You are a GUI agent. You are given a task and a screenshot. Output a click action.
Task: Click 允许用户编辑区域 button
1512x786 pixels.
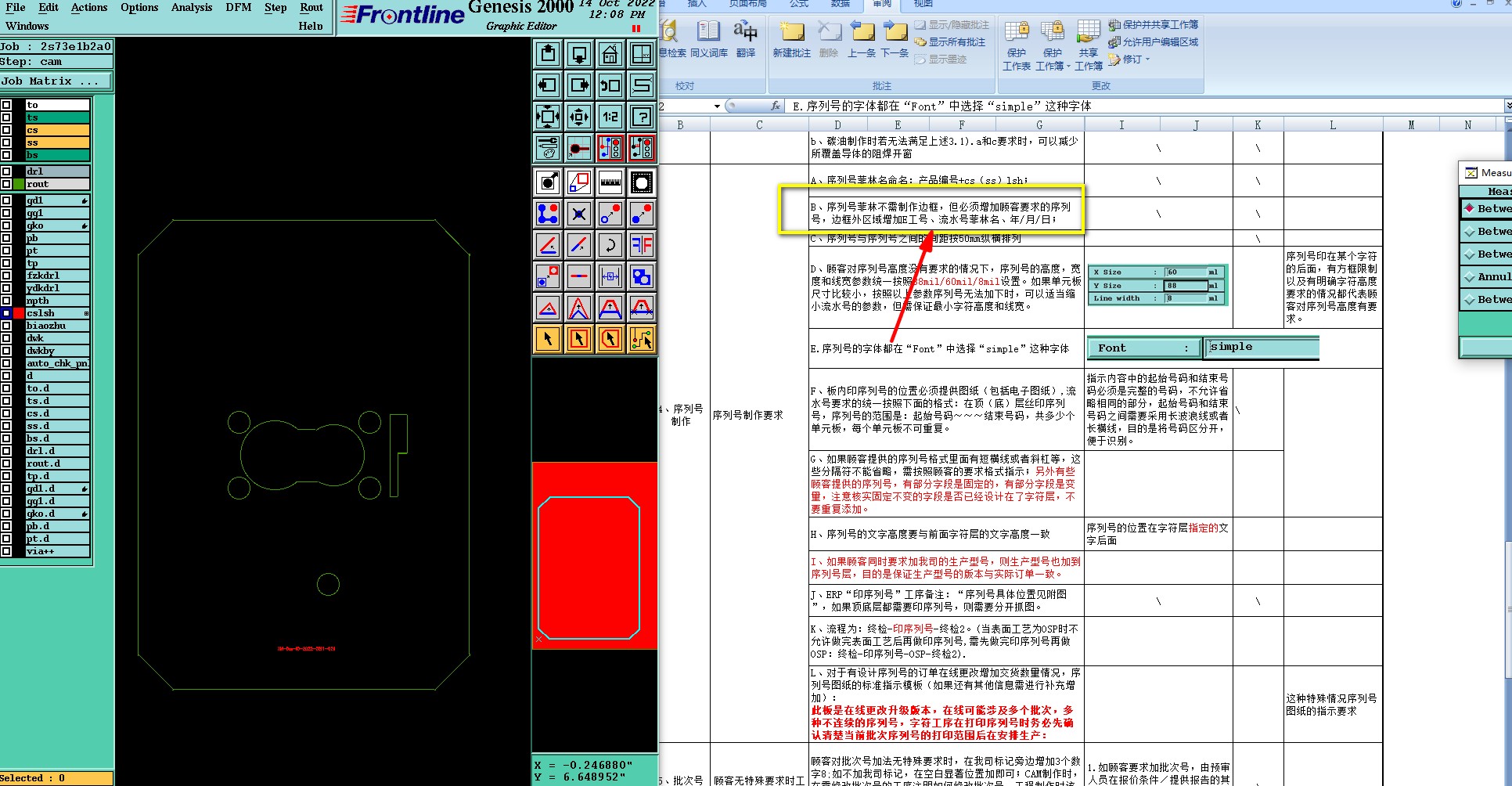tap(1153, 42)
